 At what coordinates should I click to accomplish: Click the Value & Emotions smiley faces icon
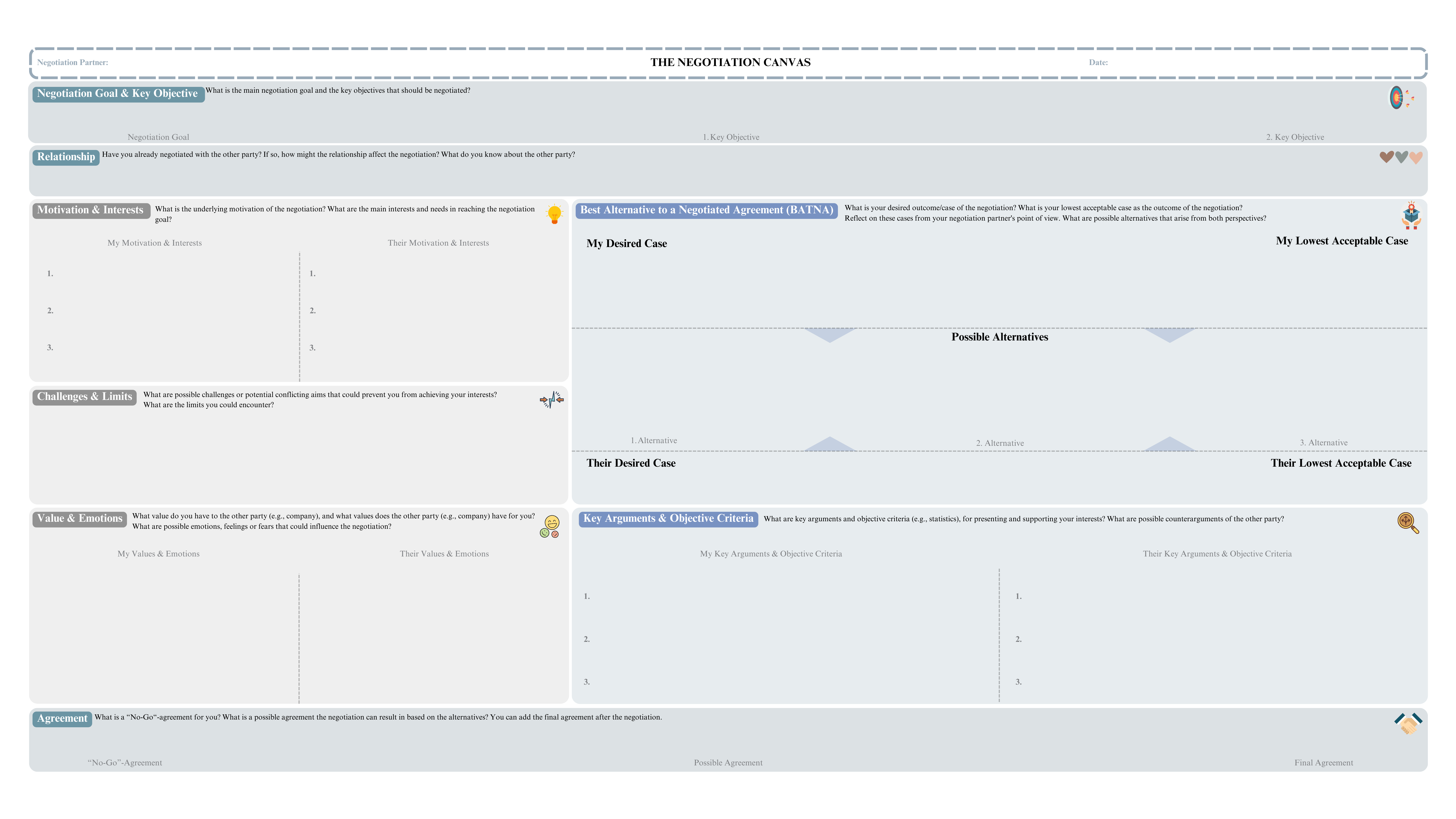click(550, 526)
